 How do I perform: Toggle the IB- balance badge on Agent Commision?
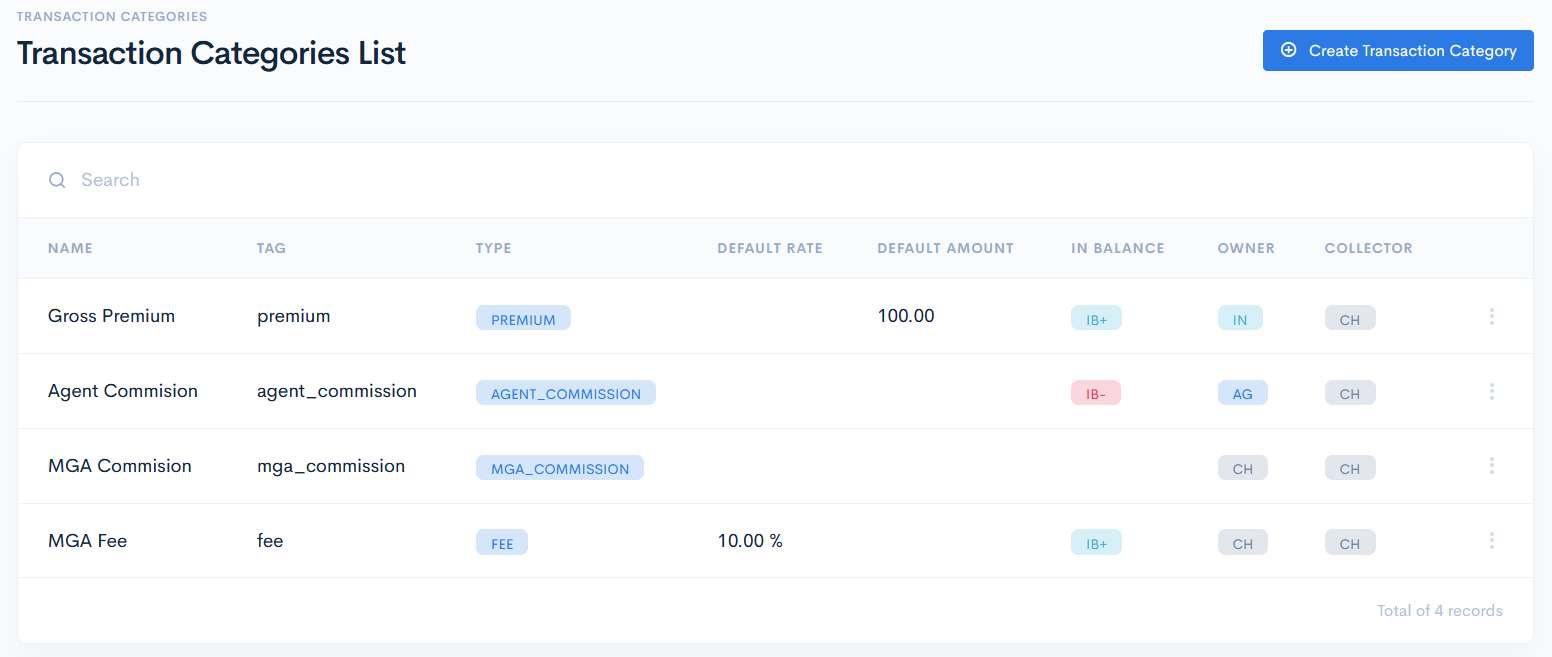coord(1096,392)
